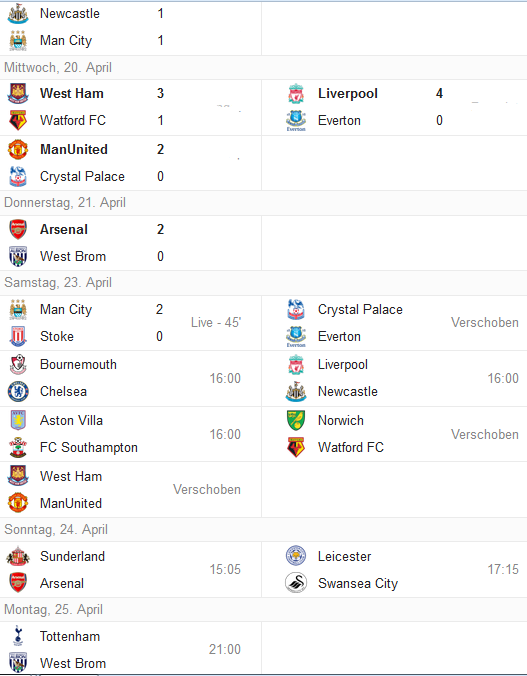Click the ManUnited crest above Crystal Palace 2-0

click(x=18, y=150)
